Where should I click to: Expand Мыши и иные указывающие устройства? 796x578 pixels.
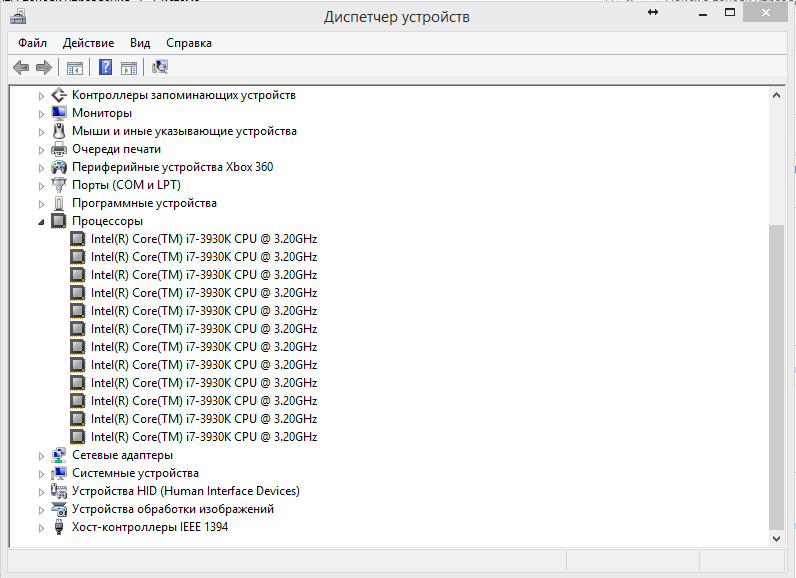42,132
